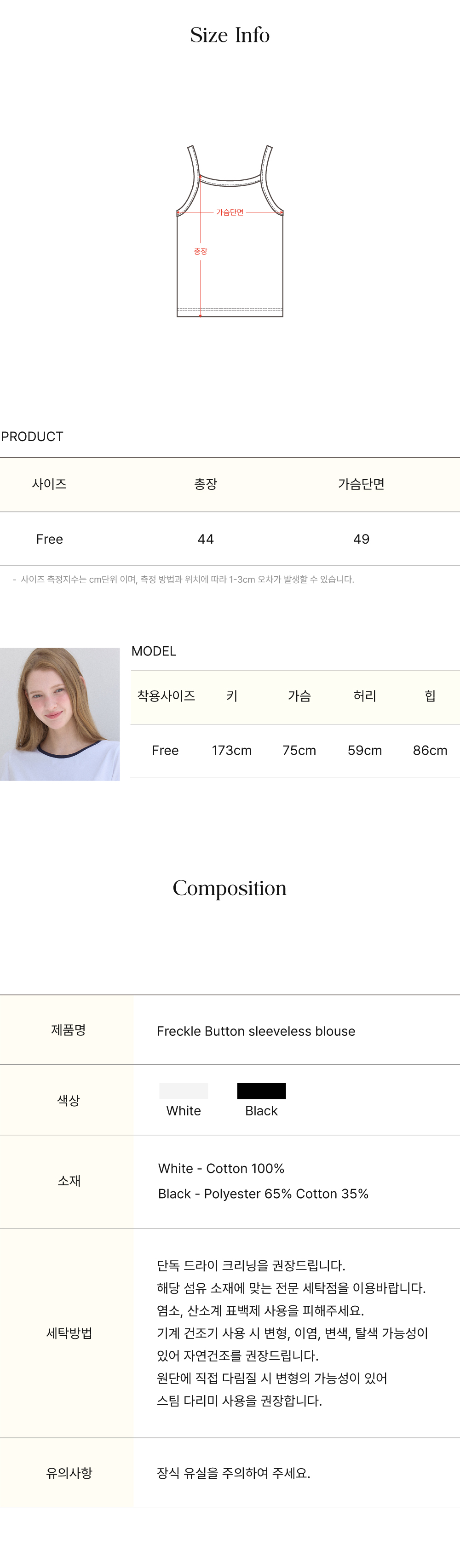The width and height of the screenshot is (460, 1568).
Task: Open the model portrait photo
Action: [60, 714]
